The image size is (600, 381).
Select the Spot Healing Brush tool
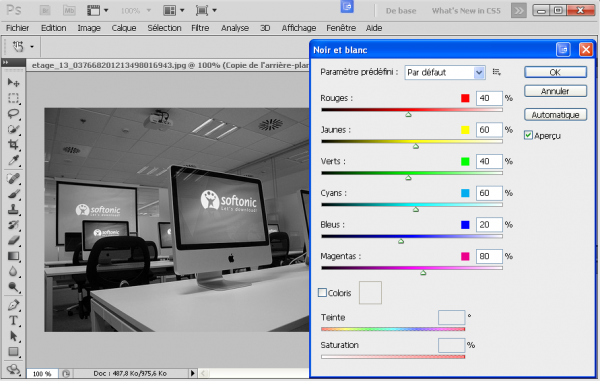[x=13, y=178]
